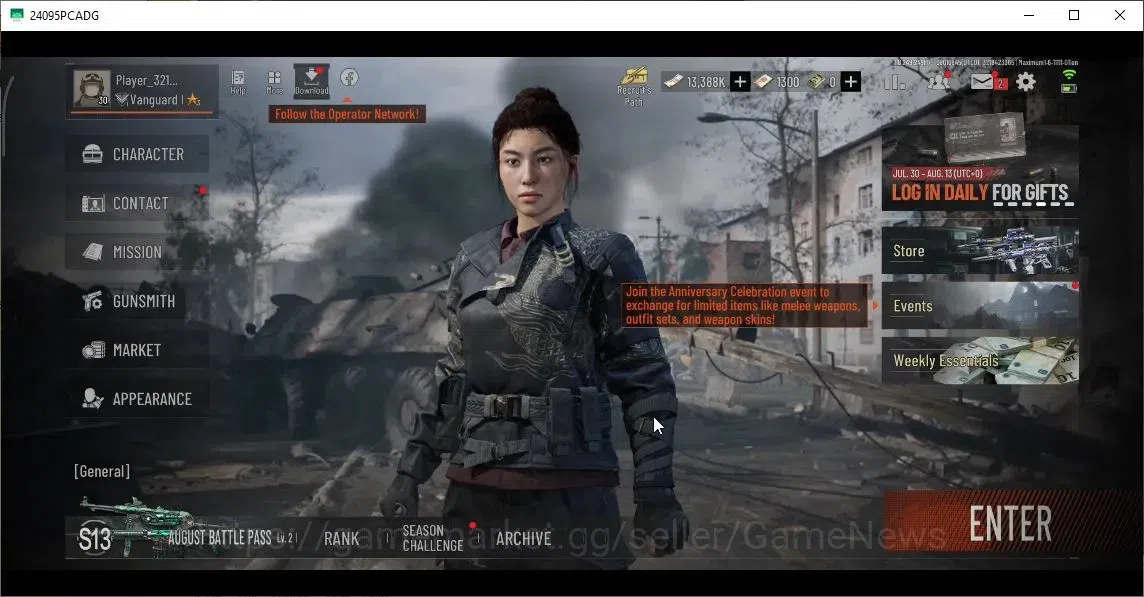Open the Events panel
Screen dimensions: 1144x597
coord(980,306)
